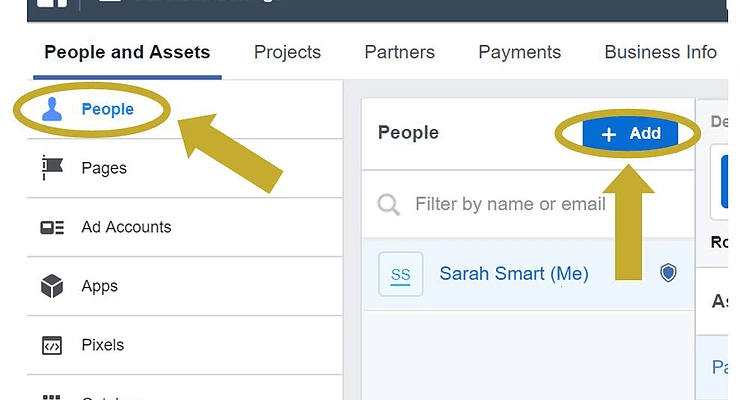
Task: Click the People person icon in sidebar
Action: tap(52, 110)
